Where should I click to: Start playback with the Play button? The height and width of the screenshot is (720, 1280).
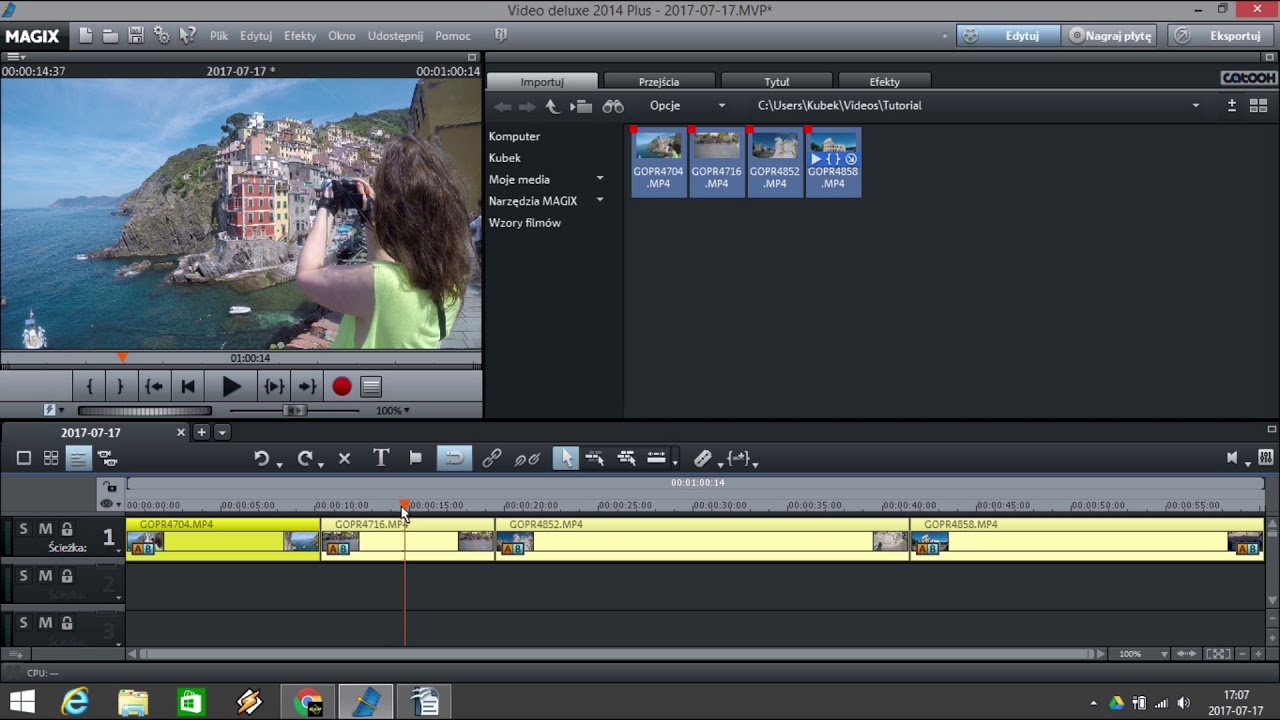pos(231,387)
